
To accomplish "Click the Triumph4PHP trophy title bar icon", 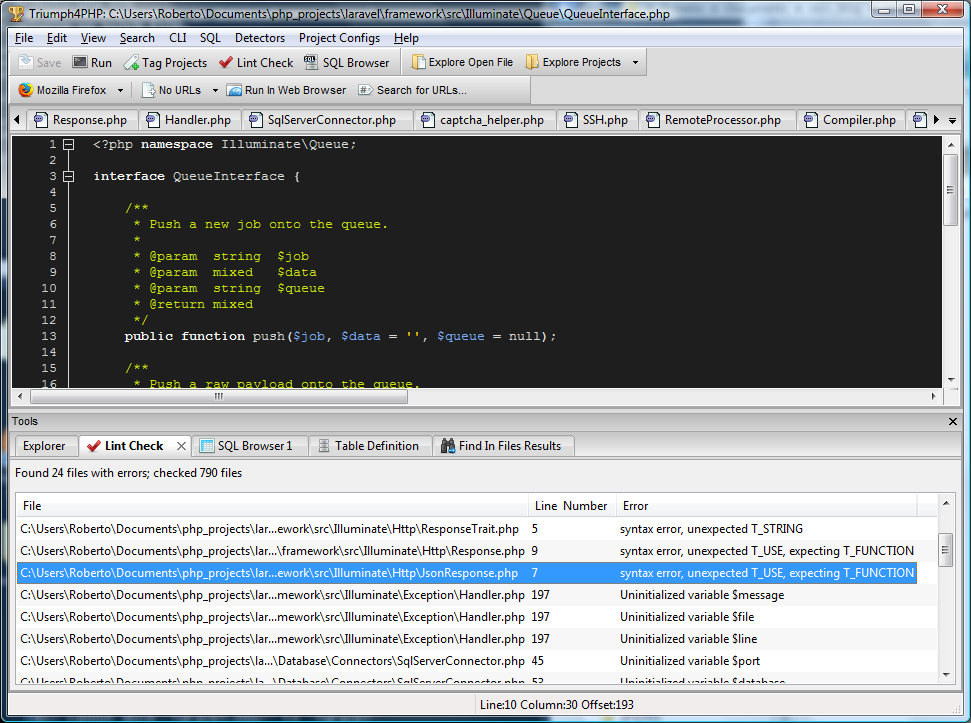I will pos(17,14).
